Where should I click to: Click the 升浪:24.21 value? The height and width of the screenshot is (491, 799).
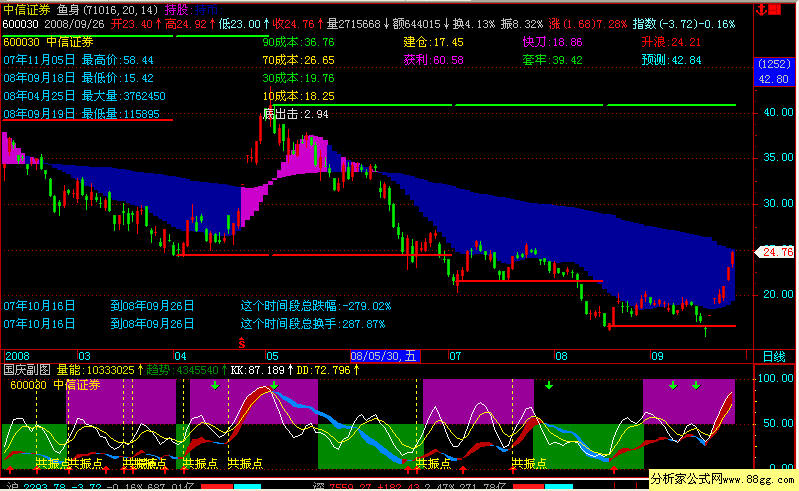click(x=671, y=42)
